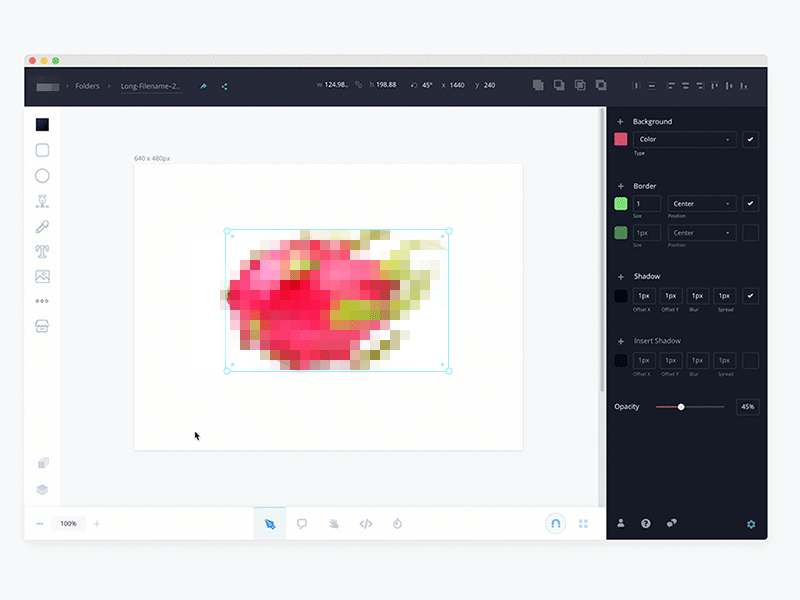The width and height of the screenshot is (800, 600).
Task: Toggle the link proportions icon between w and h
Action: click(359, 85)
